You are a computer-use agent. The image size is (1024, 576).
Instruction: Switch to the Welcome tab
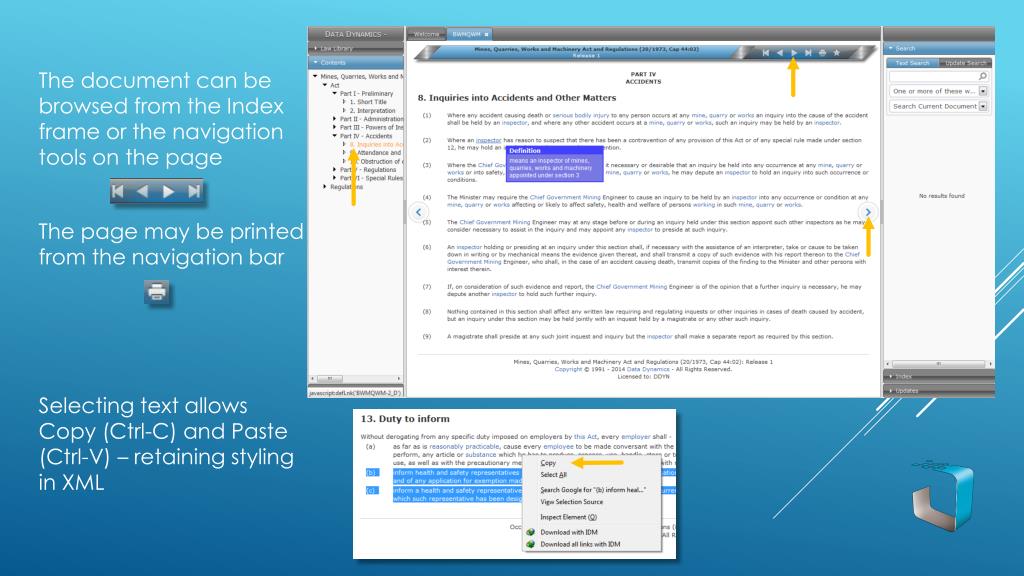pos(426,34)
